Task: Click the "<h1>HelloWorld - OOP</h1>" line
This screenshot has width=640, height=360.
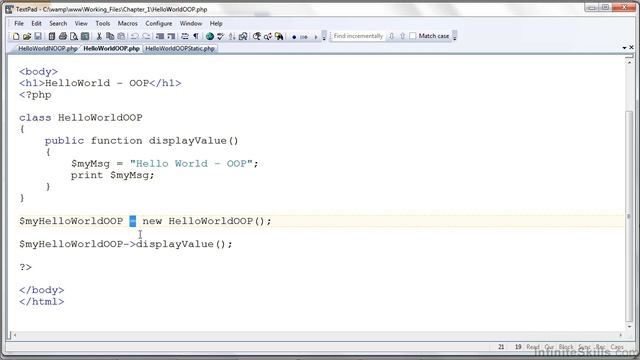Action: click(100, 83)
